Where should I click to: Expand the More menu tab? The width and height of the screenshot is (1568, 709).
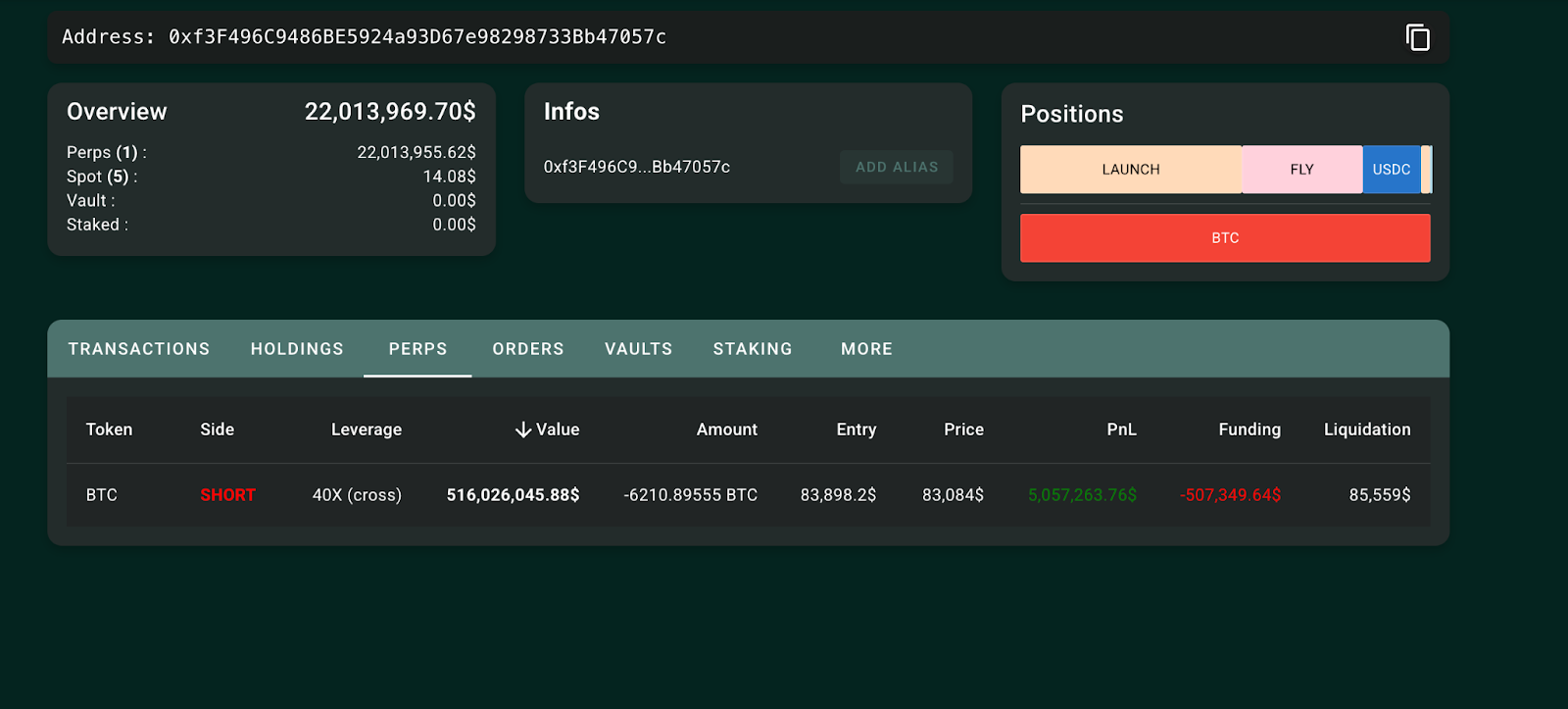(866, 349)
